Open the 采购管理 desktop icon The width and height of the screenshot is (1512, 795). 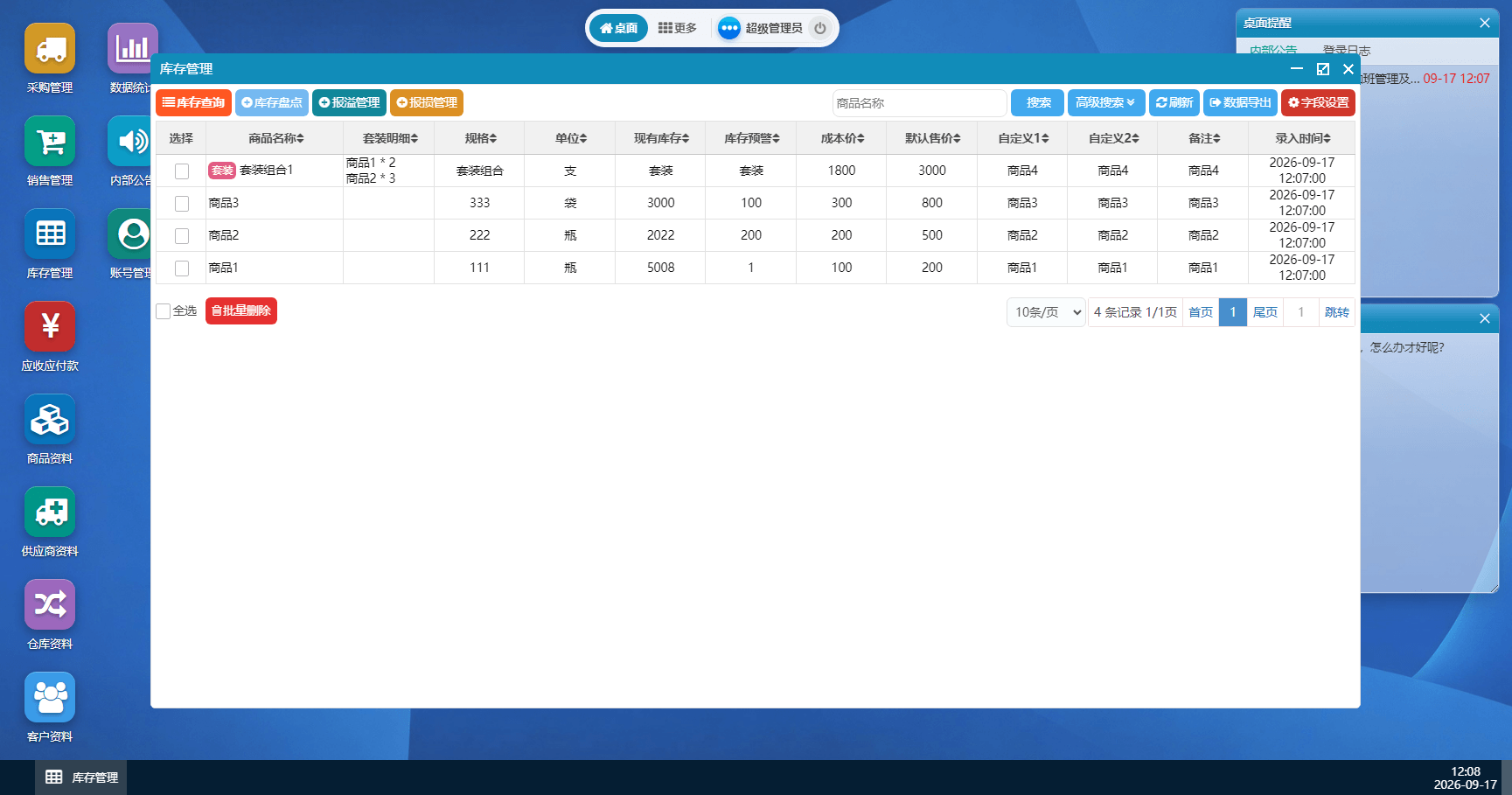pos(50,49)
